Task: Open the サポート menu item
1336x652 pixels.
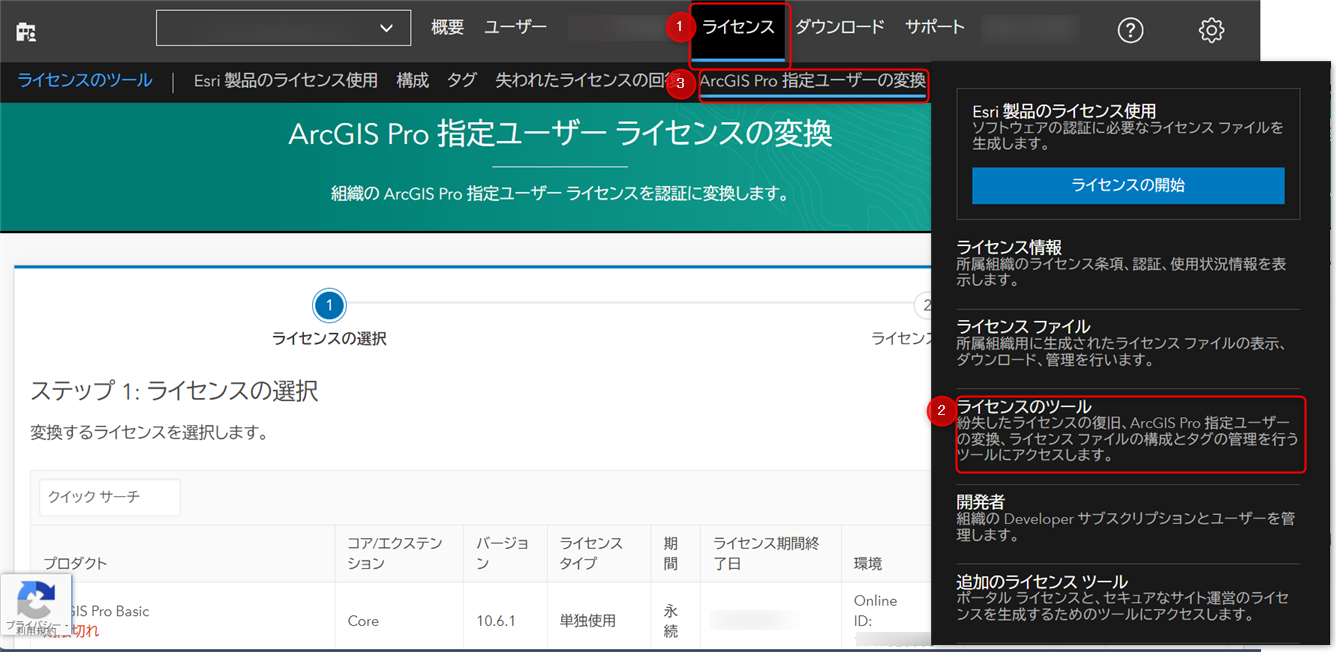Action: tap(935, 28)
